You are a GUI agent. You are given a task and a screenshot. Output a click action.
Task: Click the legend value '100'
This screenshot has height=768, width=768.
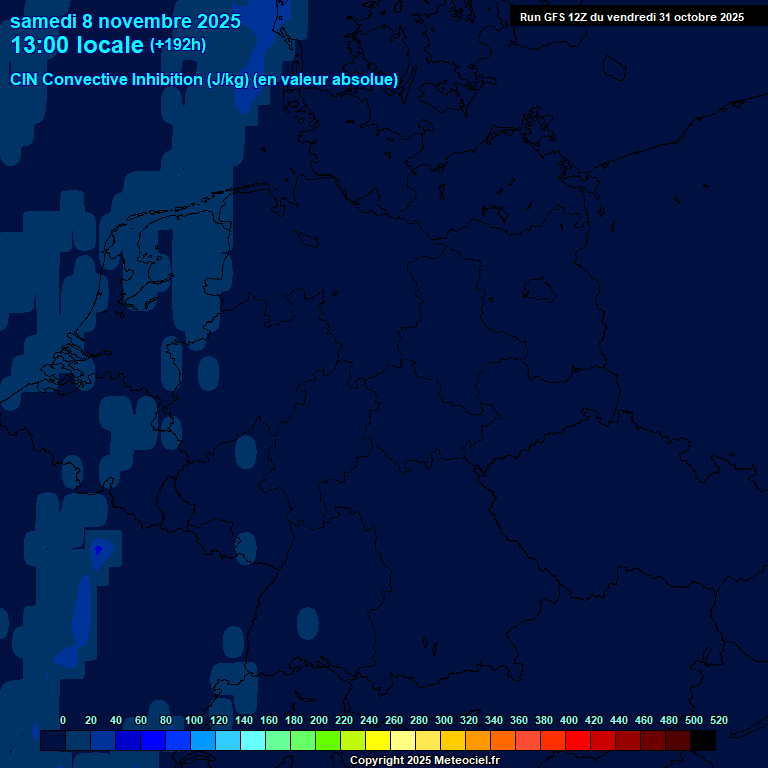tap(194, 720)
